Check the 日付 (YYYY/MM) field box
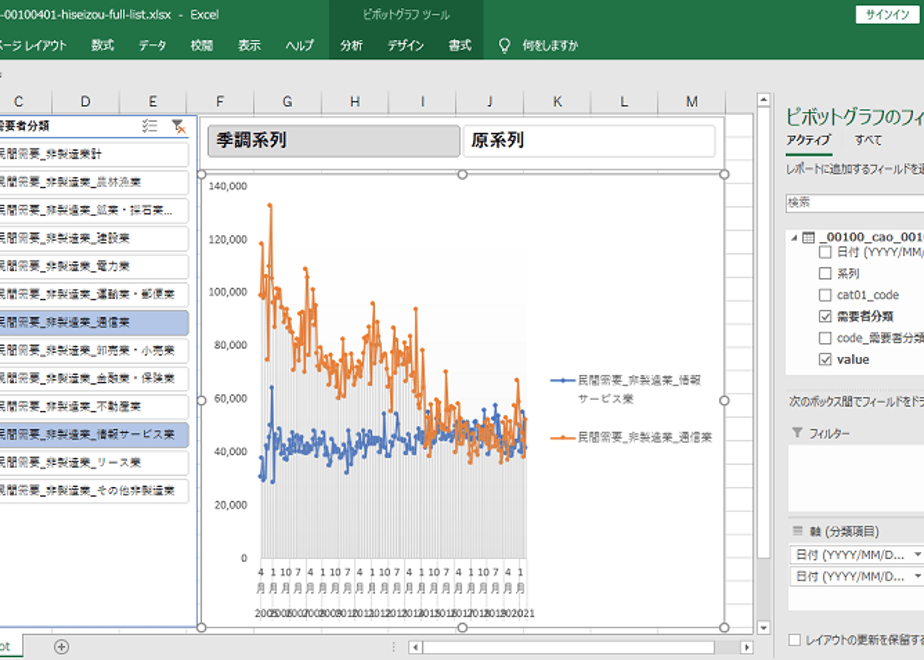Viewport: 924px width, 660px height. (825, 252)
